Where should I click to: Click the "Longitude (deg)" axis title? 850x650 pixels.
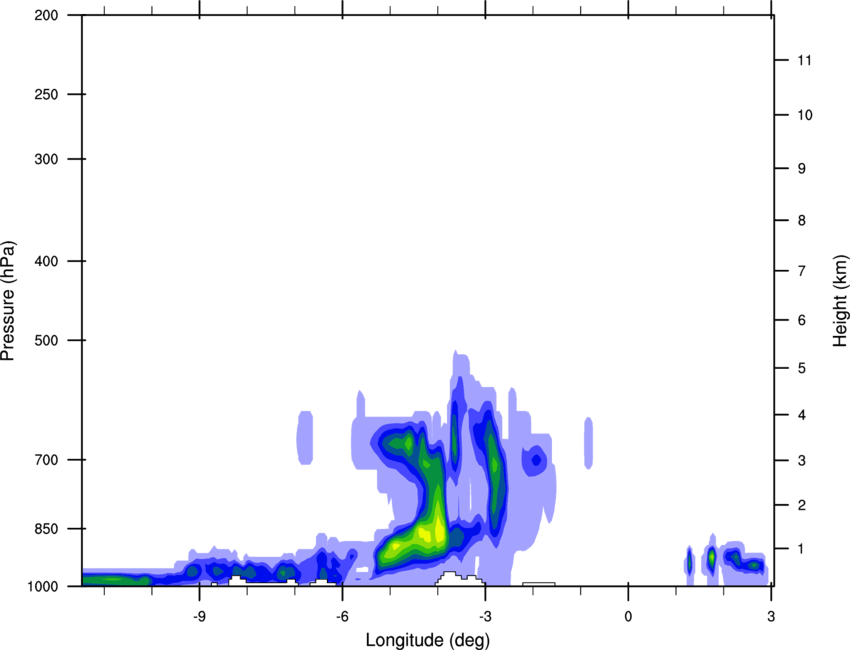click(428, 640)
